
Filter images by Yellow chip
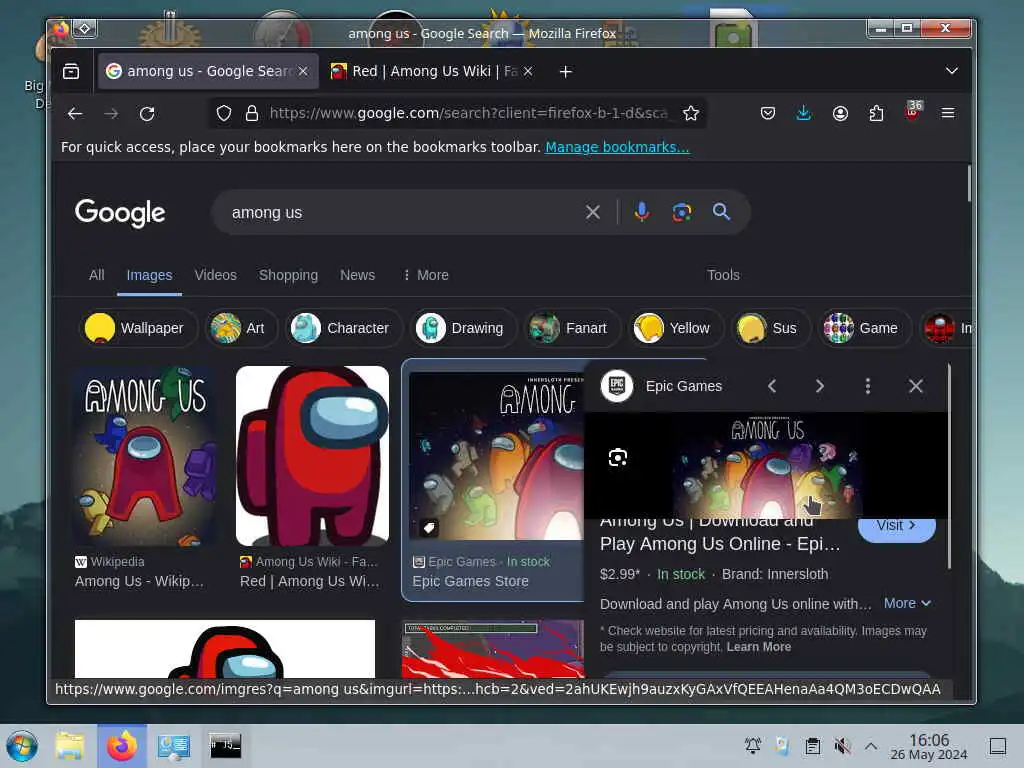tap(675, 328)
